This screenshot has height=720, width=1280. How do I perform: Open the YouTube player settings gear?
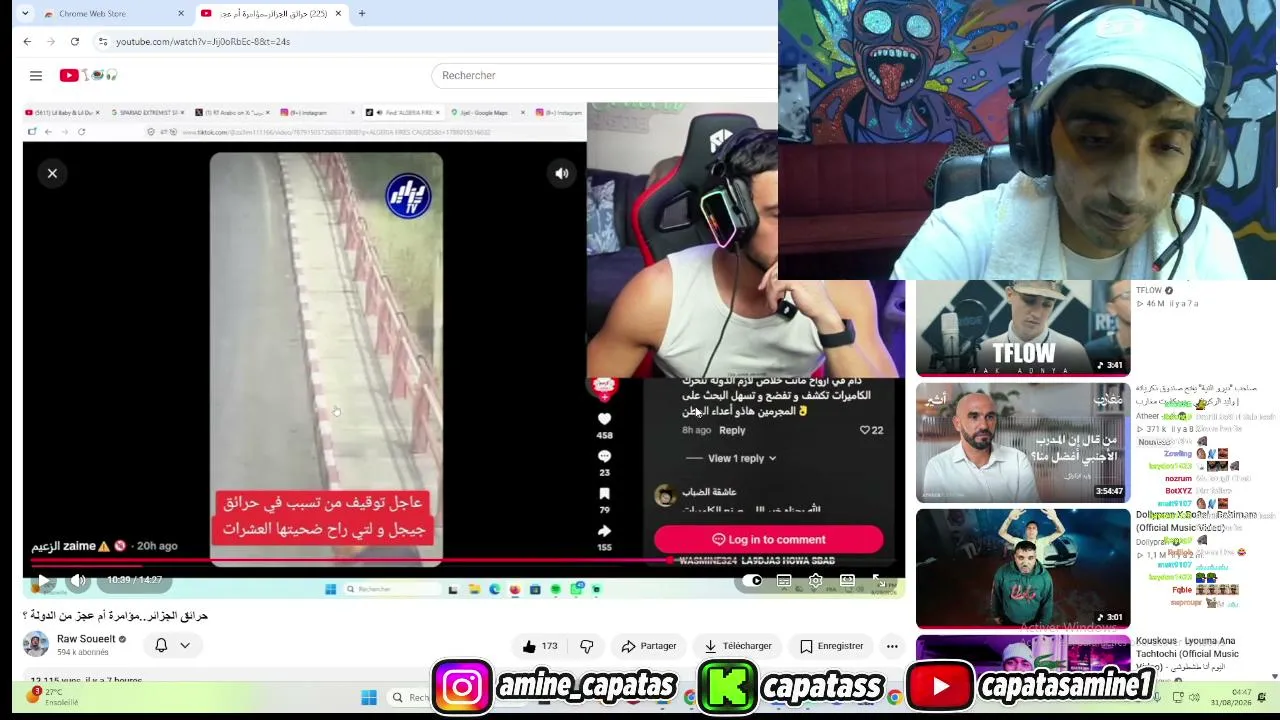pos(816,580)
